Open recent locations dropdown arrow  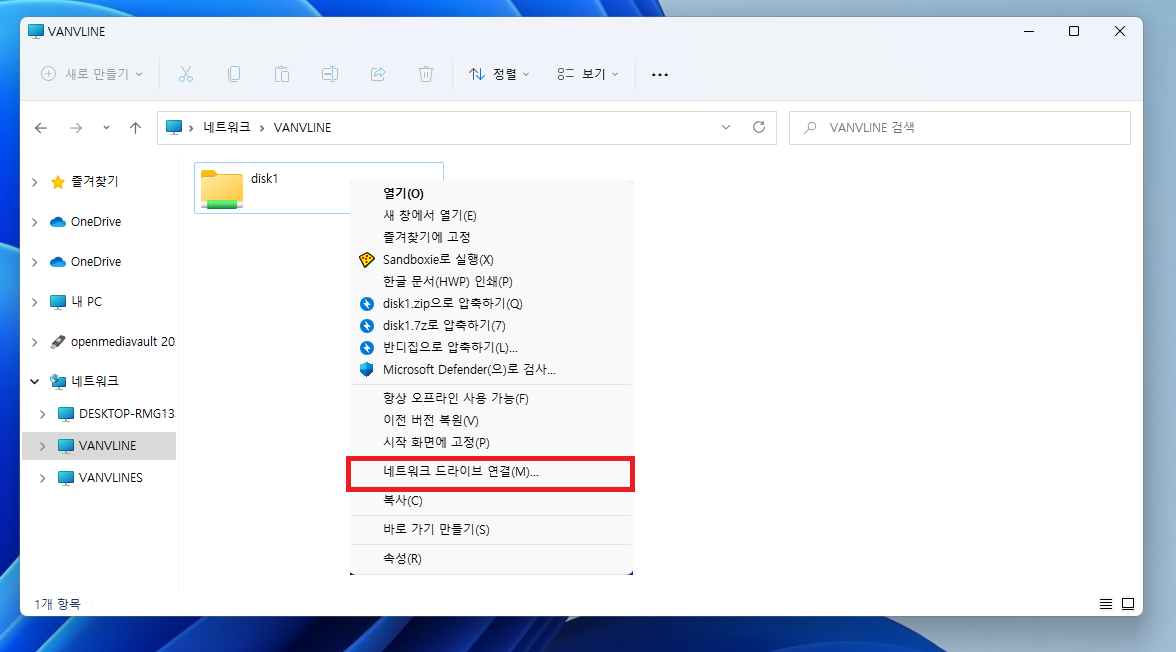(106, 128)
